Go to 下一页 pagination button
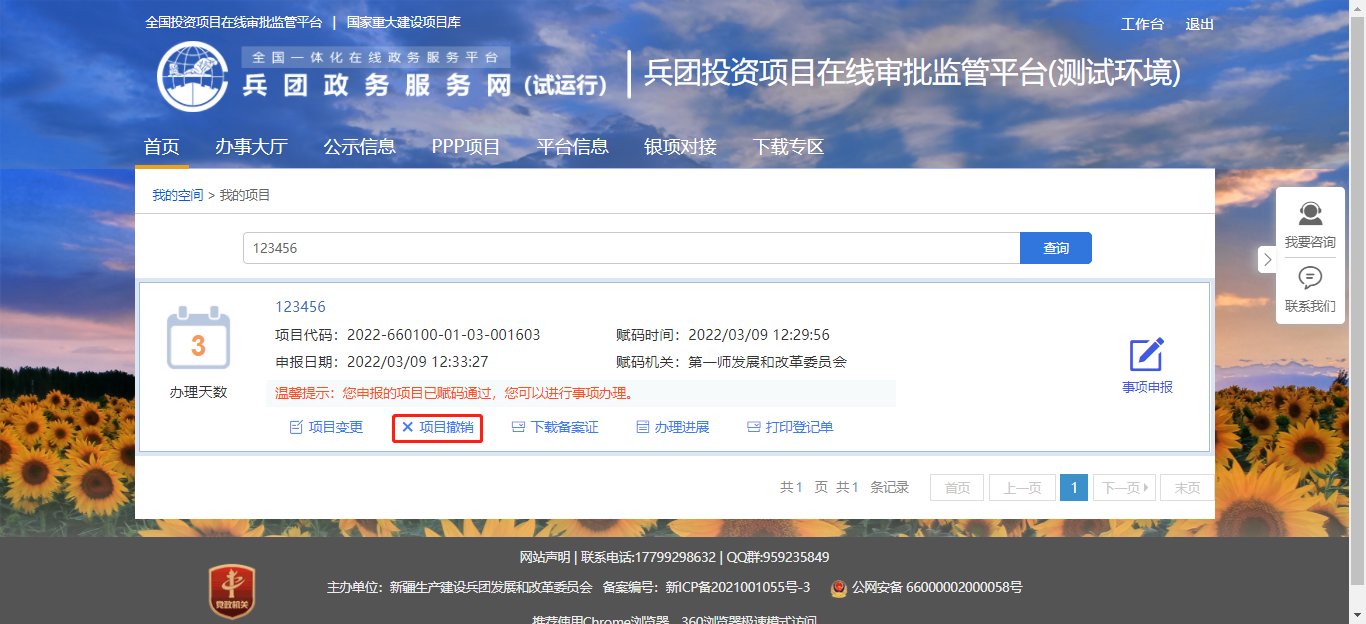The image size is (1366, 624). coord(1124,488)
